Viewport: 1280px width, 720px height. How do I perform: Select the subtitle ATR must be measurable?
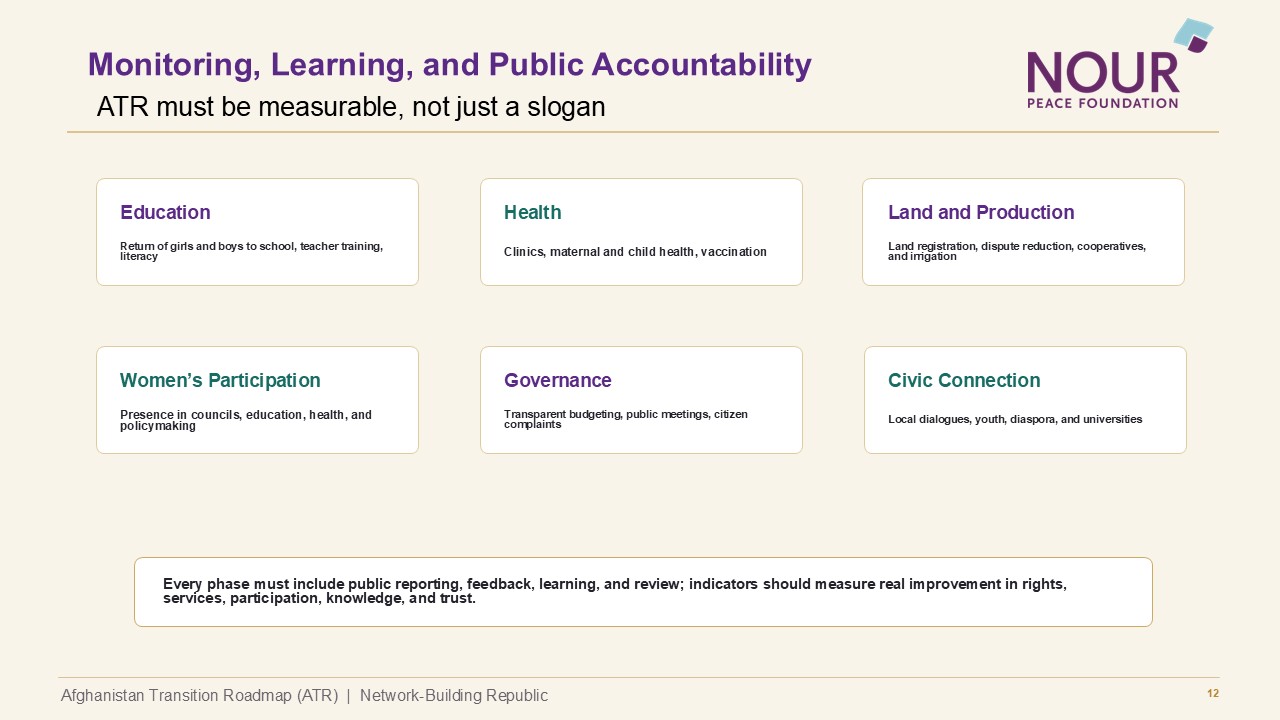[x=351, y=106]
